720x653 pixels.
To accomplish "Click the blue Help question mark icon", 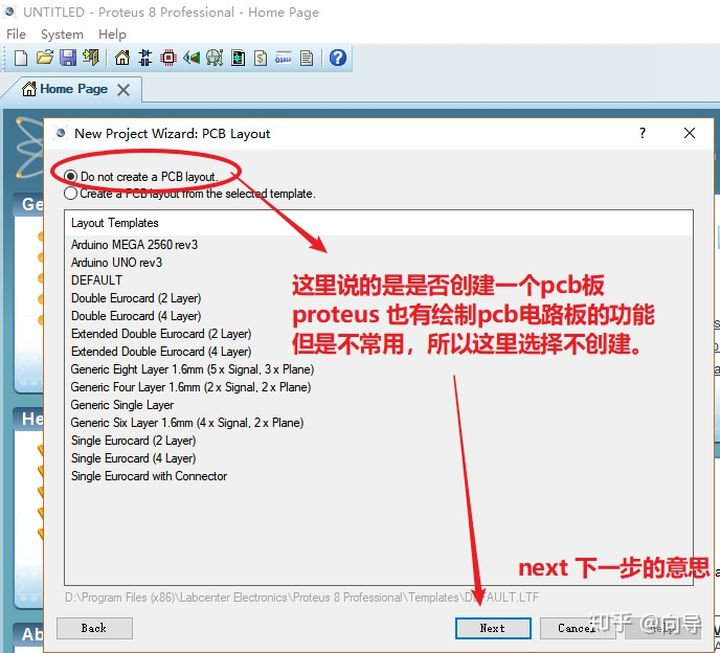I will 338,58.
